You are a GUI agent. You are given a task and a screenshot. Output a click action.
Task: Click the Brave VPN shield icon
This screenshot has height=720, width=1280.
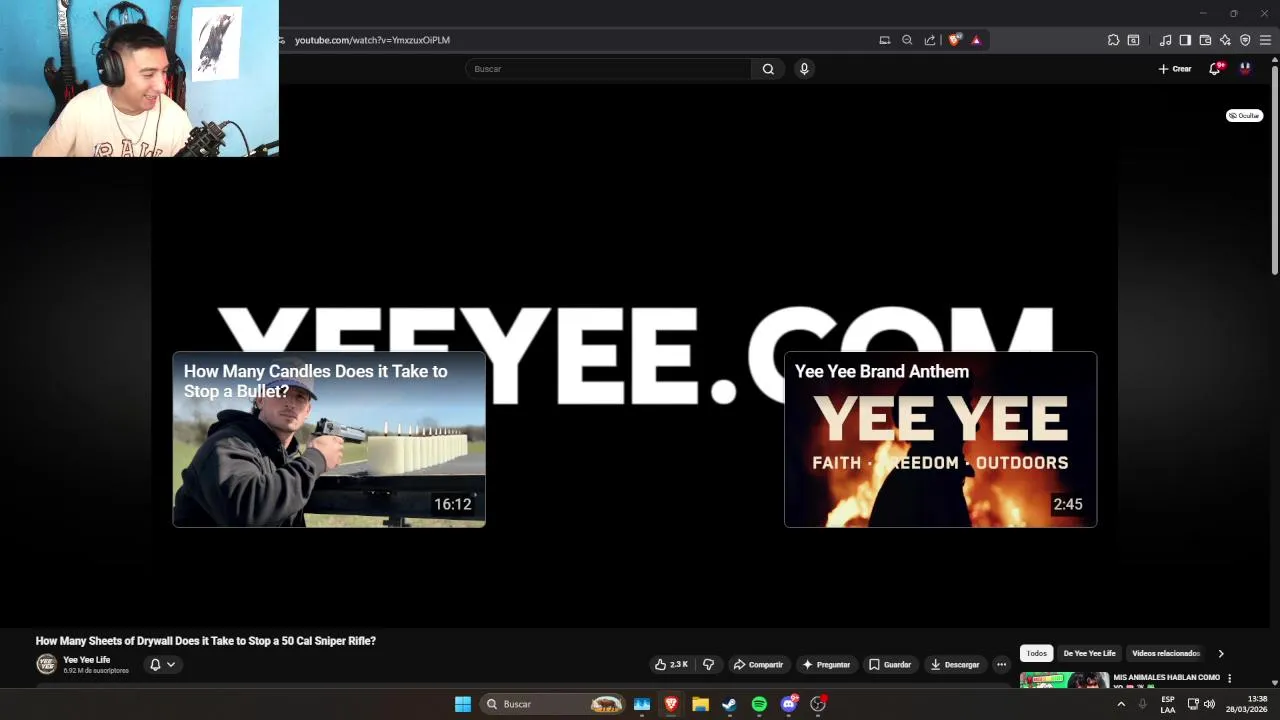pyautogui.click(x=1245, y=40)
